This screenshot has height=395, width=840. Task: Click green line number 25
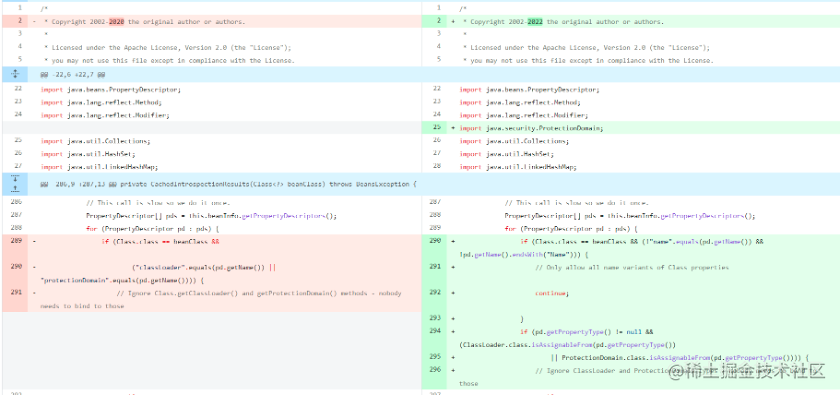[x=436, y=128]
